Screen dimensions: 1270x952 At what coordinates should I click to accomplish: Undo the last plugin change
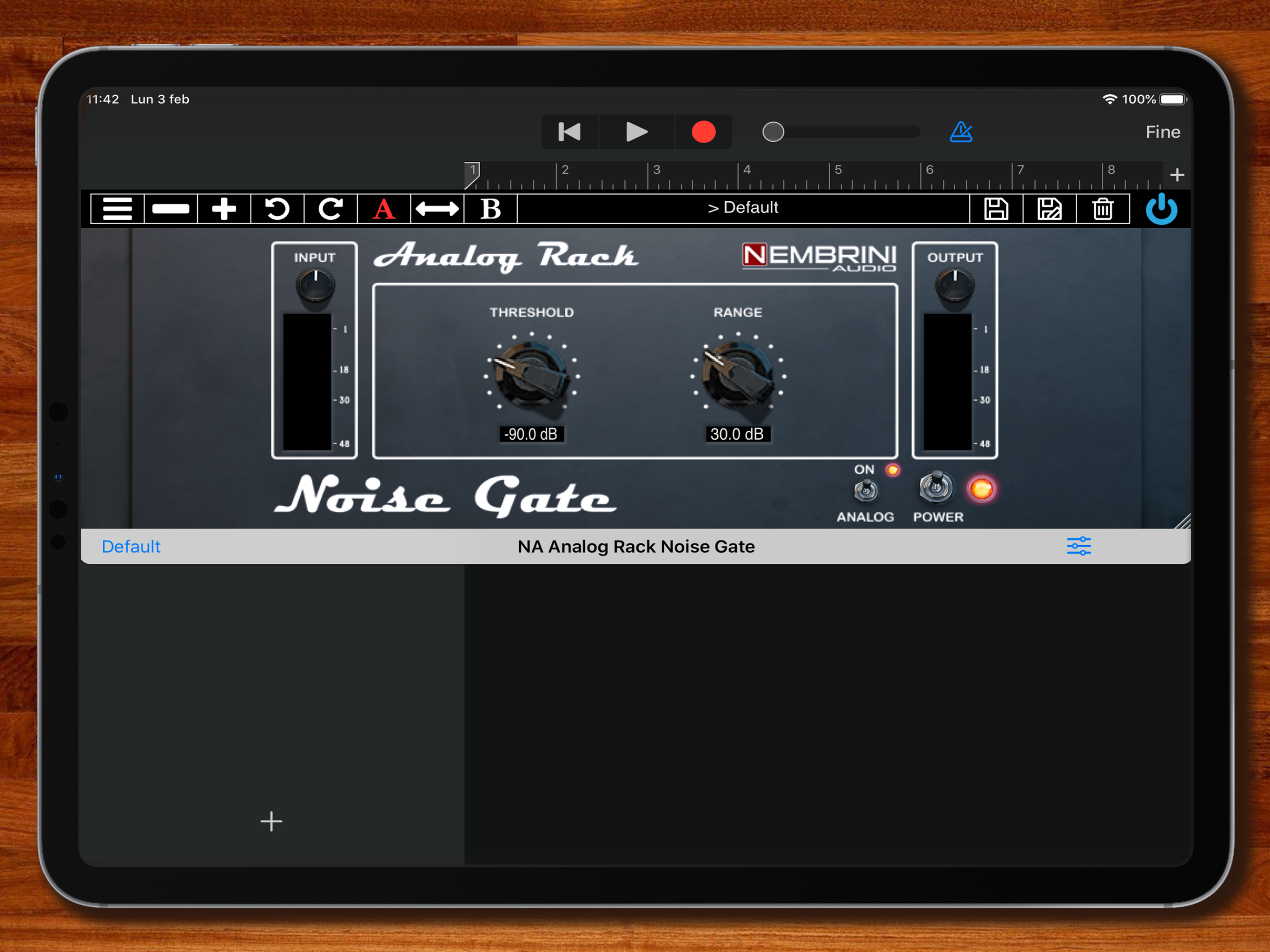(x=278, y=208)
